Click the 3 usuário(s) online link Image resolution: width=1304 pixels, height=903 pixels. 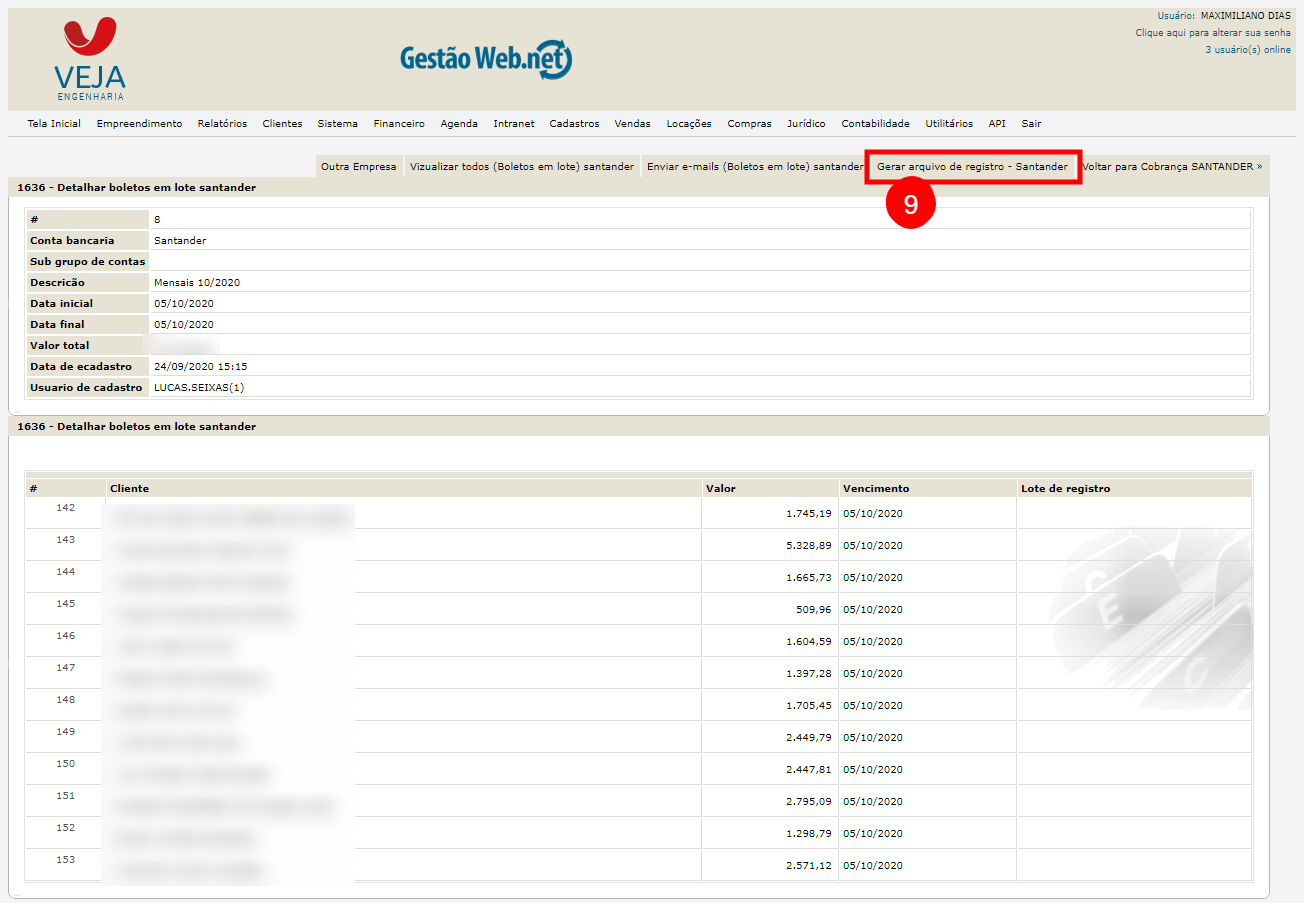(x=1247, y=50)
